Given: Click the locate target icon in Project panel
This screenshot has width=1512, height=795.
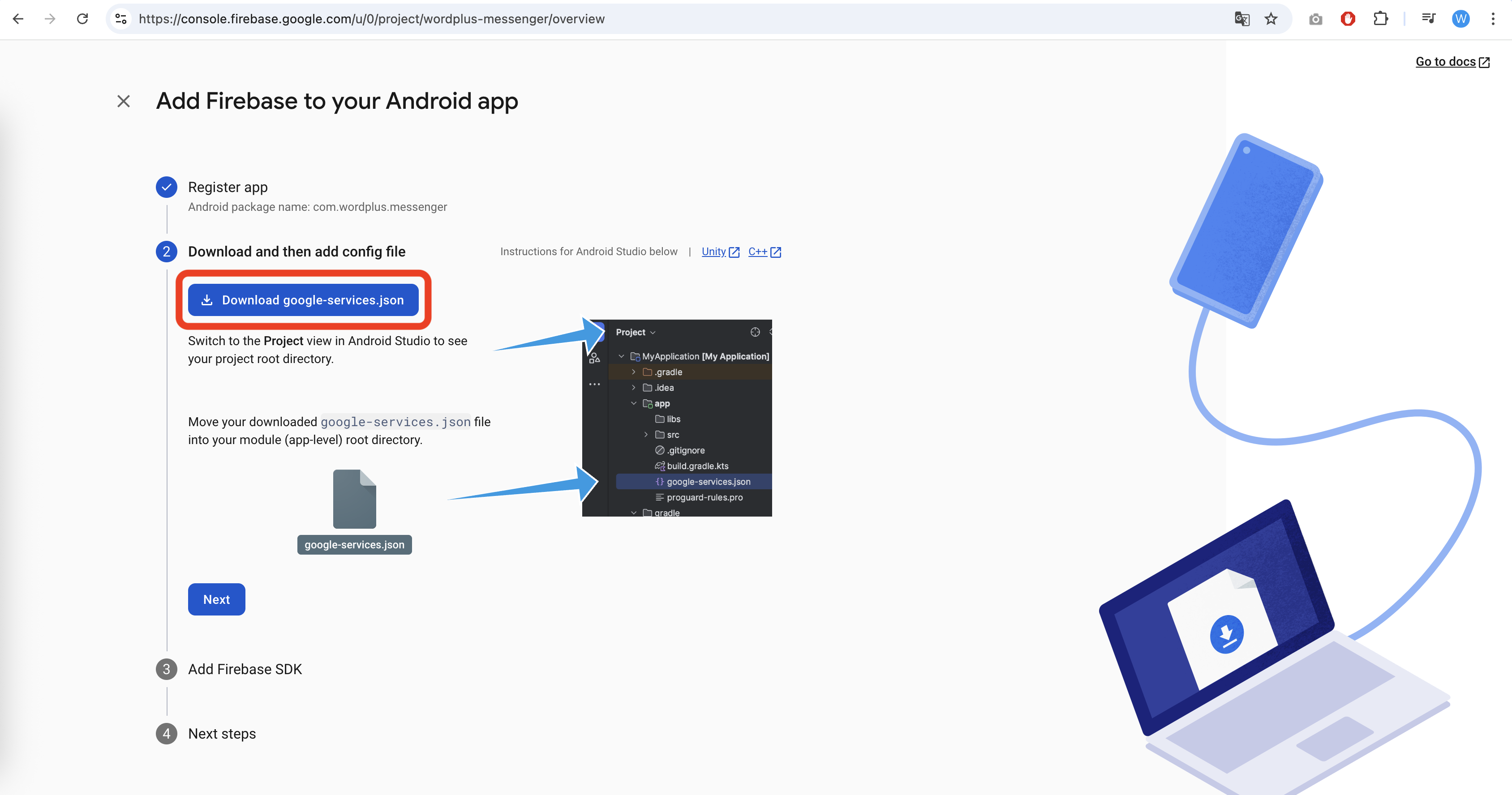Looking at the screenshot, I should tap(755, 332).
